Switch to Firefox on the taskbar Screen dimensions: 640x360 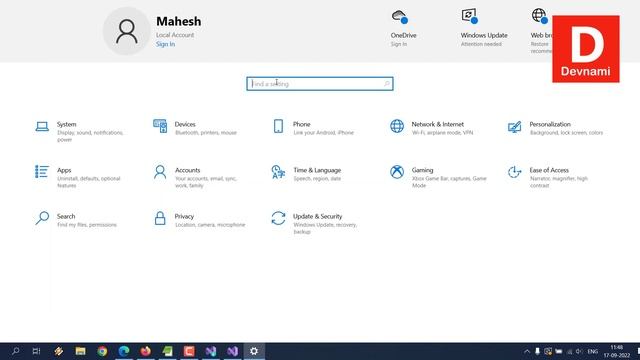(146, 351)
